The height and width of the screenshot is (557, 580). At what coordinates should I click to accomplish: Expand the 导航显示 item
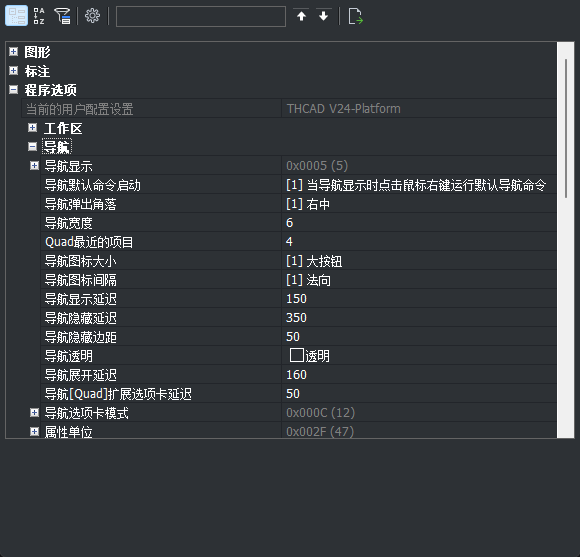34,166
